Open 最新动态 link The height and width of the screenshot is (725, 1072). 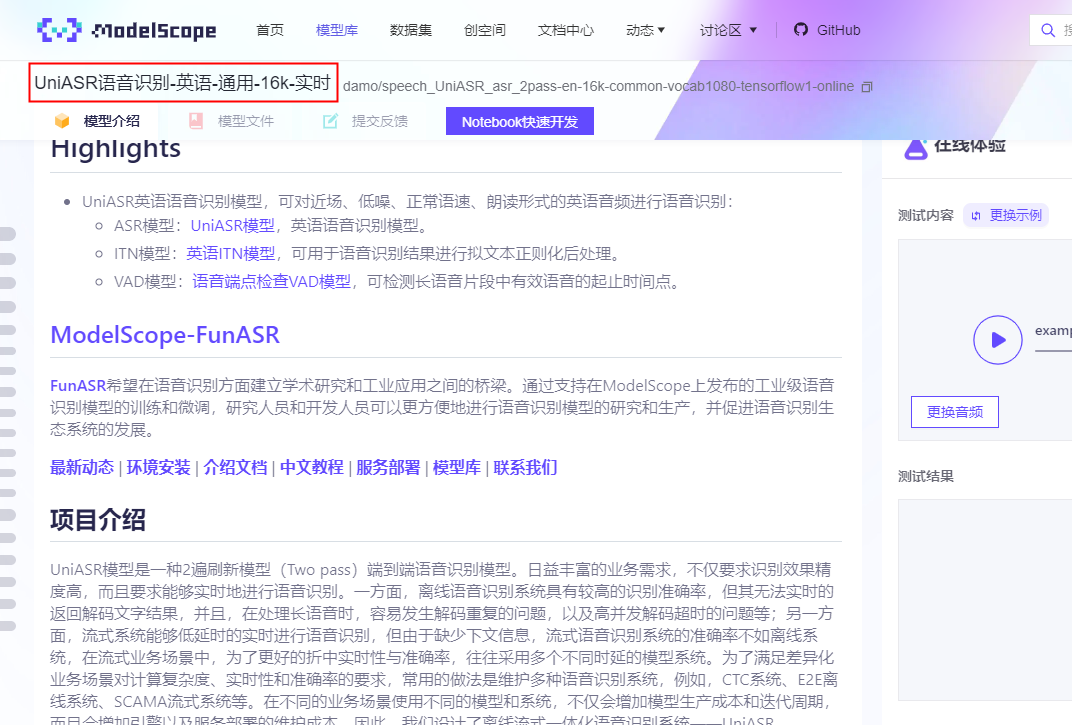point(82,468)
